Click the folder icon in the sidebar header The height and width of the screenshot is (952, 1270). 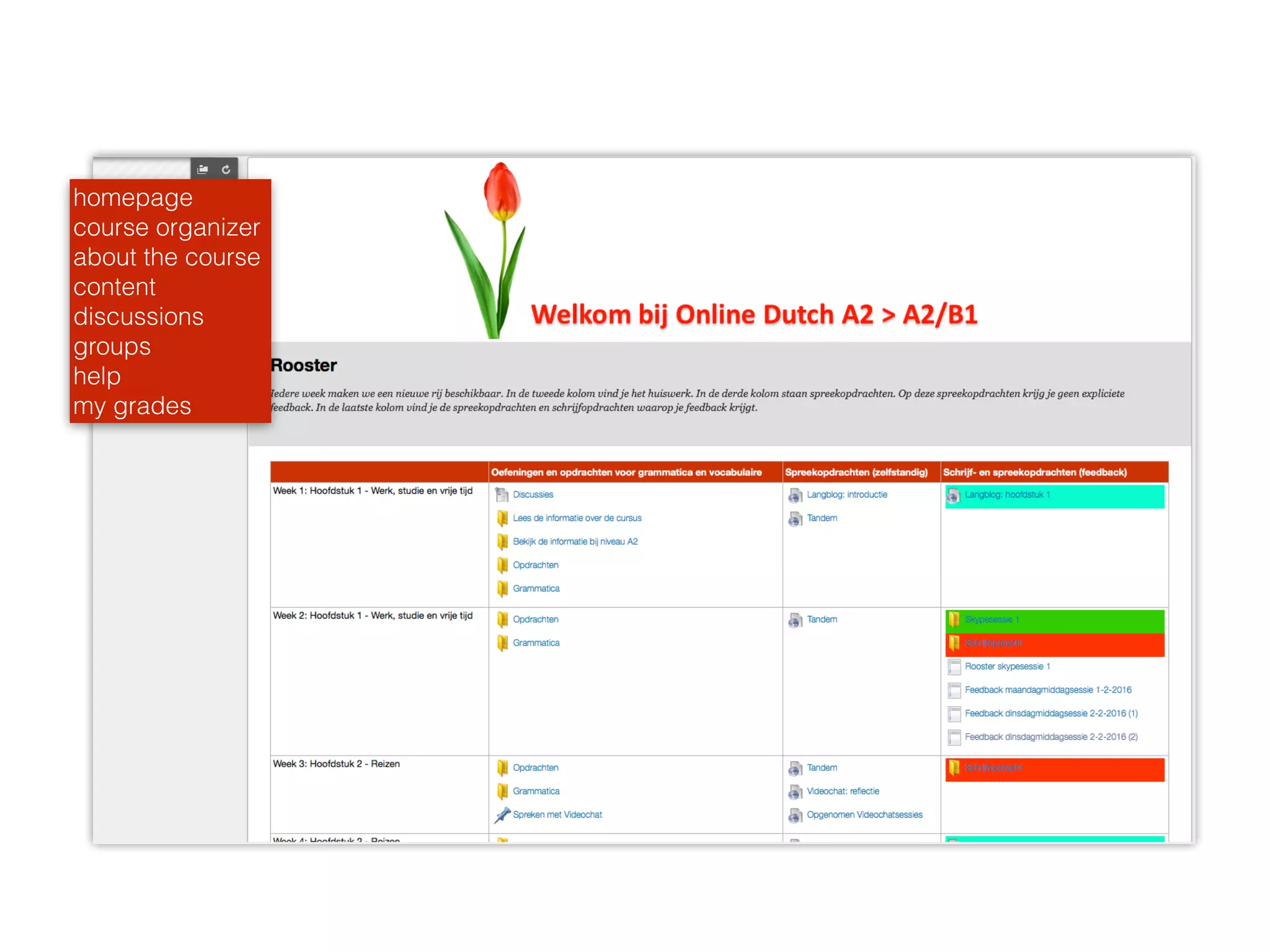[x=203, y=169]
